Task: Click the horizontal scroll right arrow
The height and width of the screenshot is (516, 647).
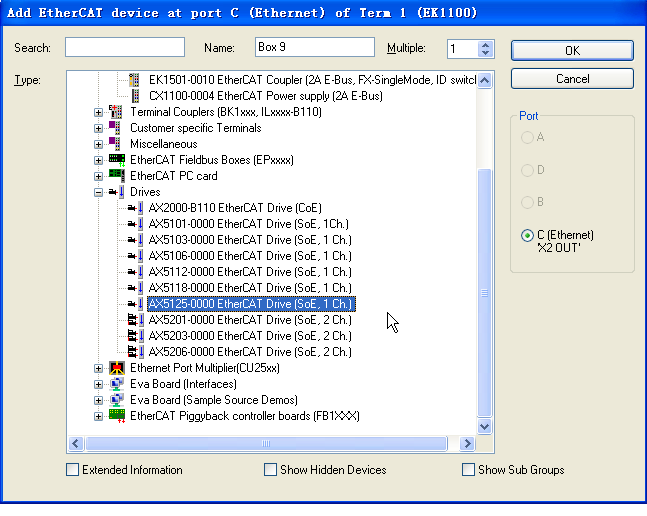Action: pyautogui.click(x=468, y=443)
